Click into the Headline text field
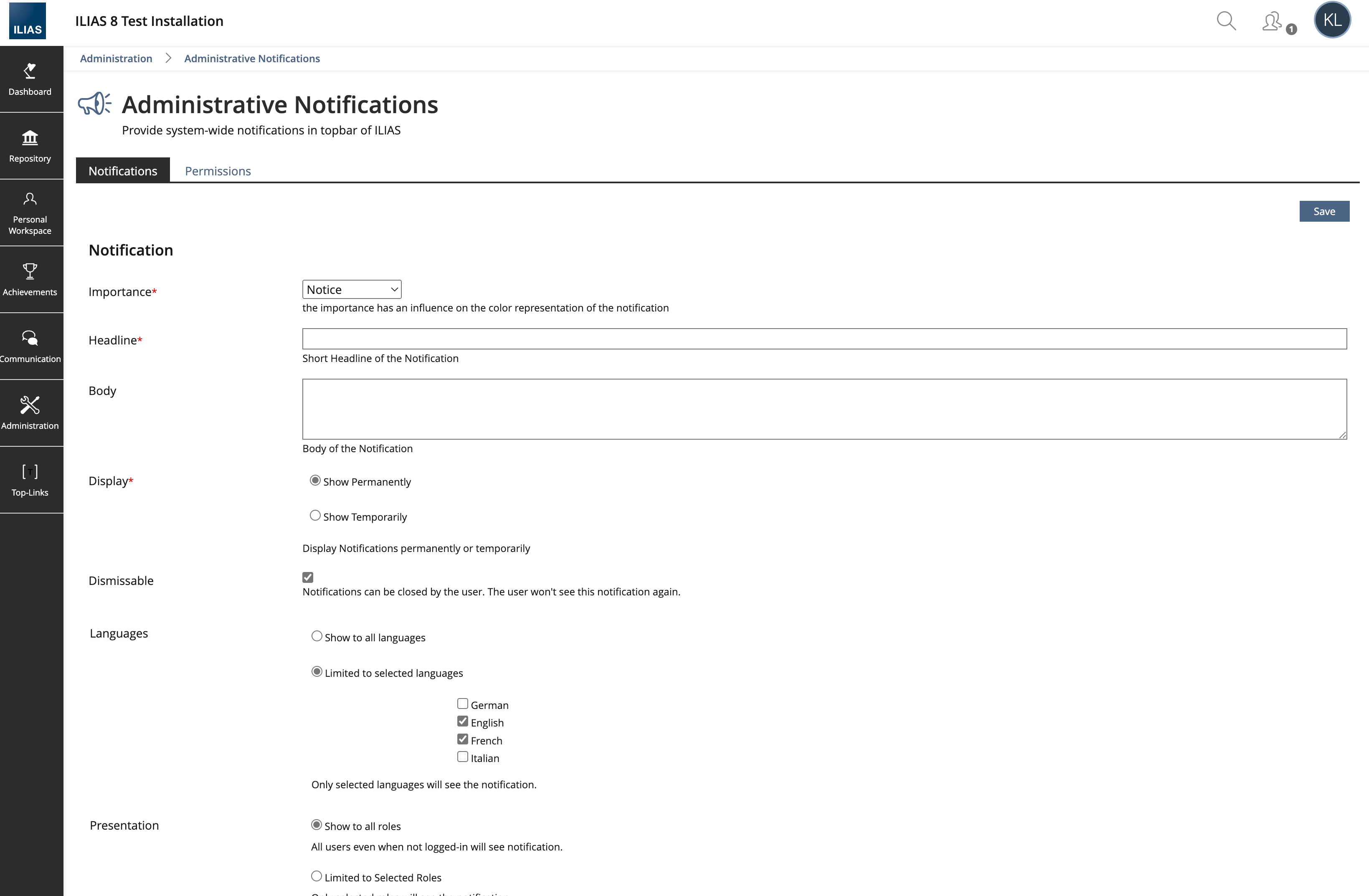This screenshot has height=896, width=1369. pos(824,339)
